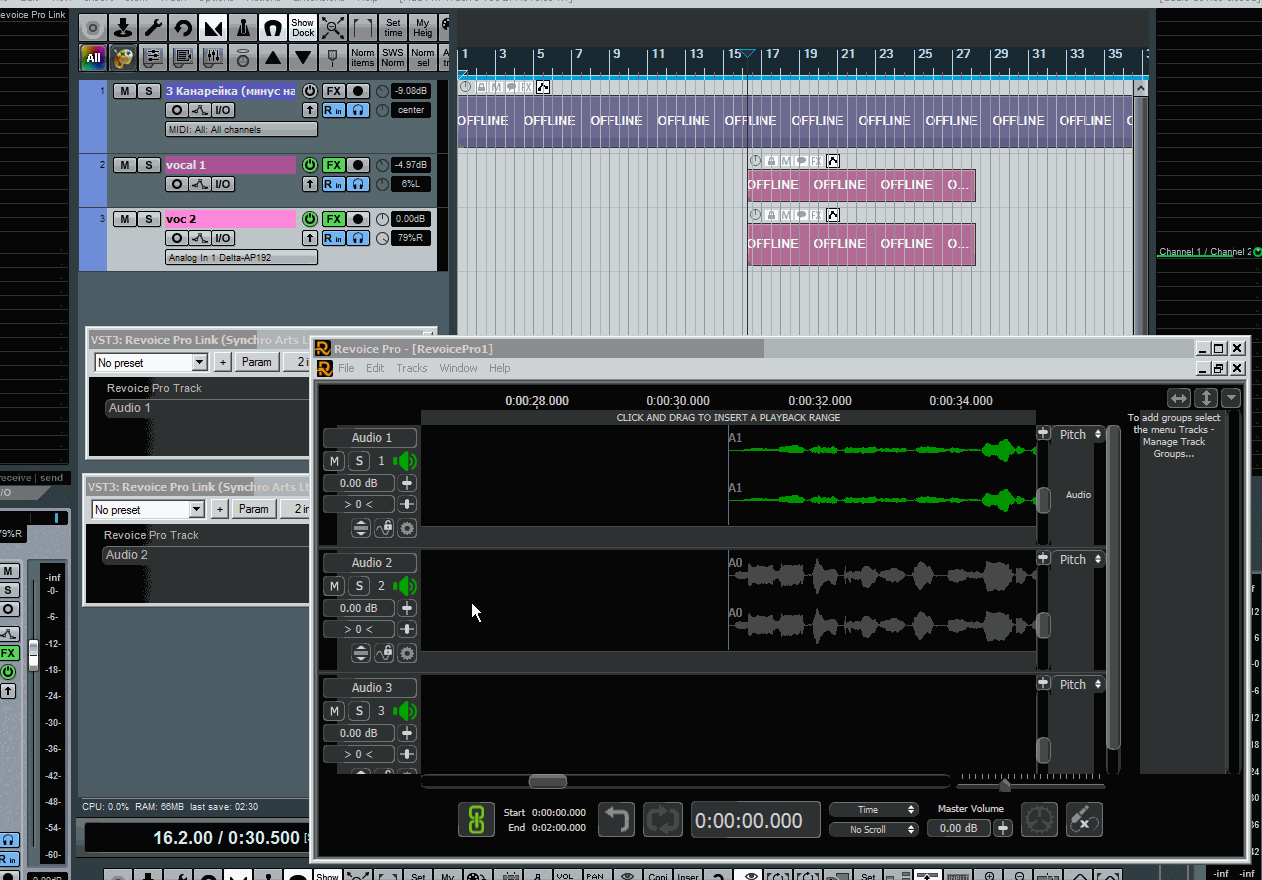Mute Audio 1 track in Revoice Pro
Image resolution: width=1262 pixels, height=880 pixels.
334,461
